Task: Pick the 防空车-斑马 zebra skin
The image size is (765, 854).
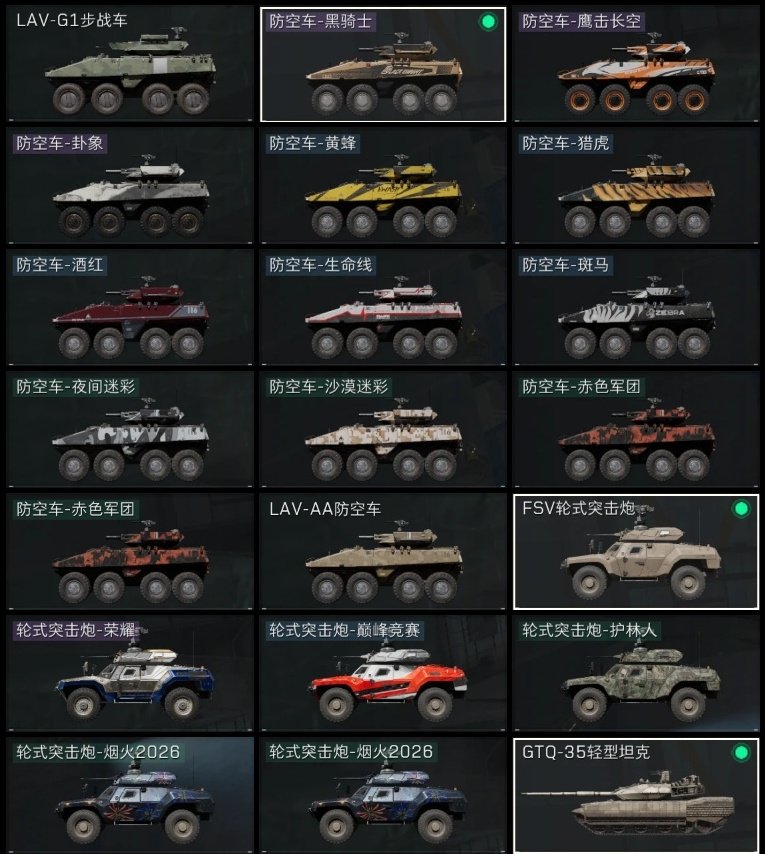Action: pos(636,308)
